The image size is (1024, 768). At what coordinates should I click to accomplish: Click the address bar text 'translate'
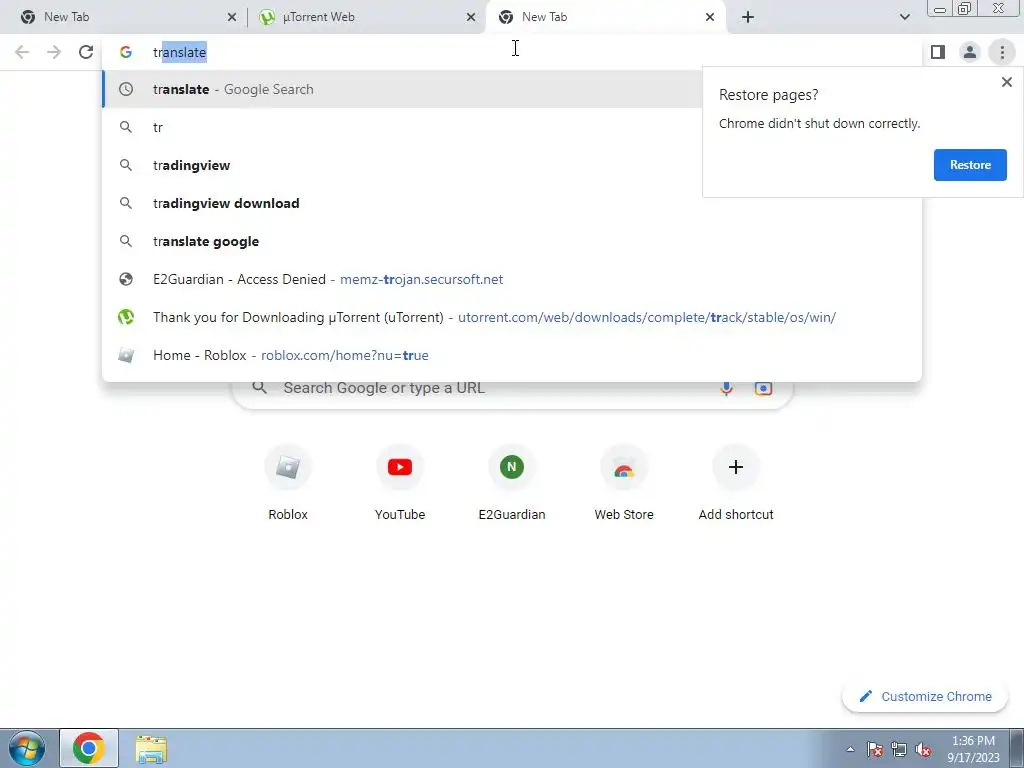[x=180, y=52]
